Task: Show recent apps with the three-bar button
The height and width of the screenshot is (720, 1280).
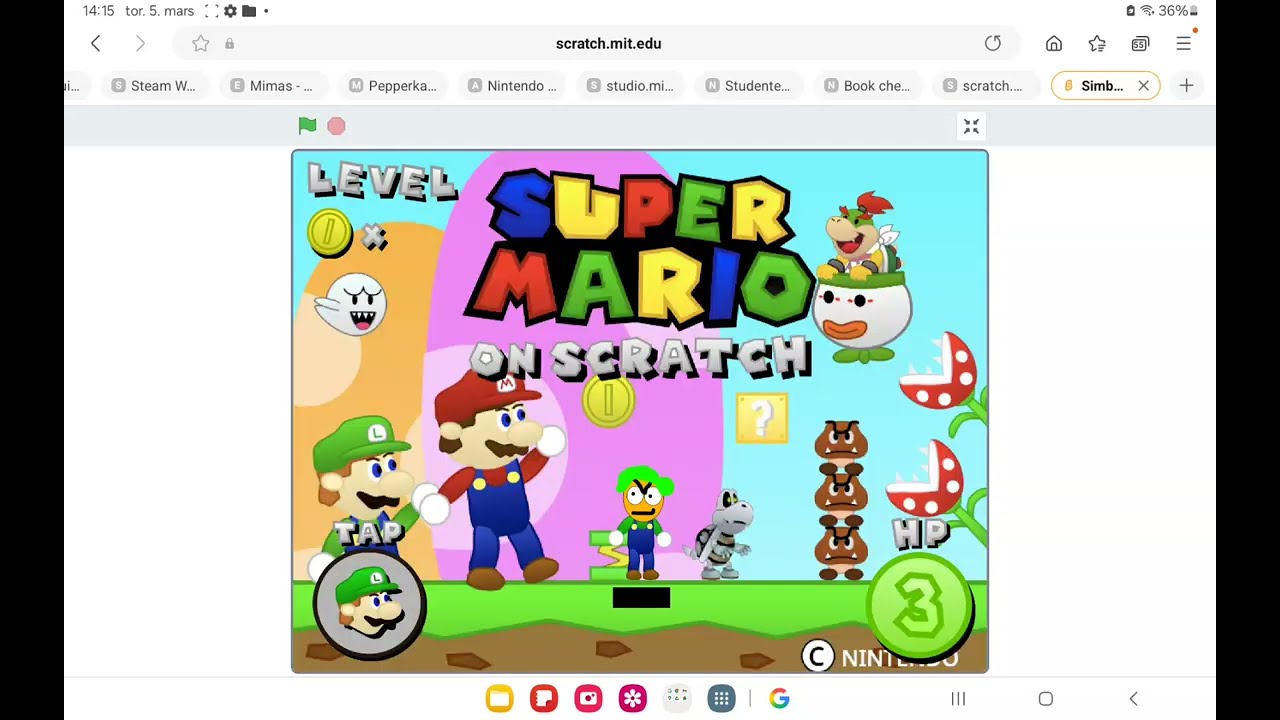Action: tap(958, 699)
